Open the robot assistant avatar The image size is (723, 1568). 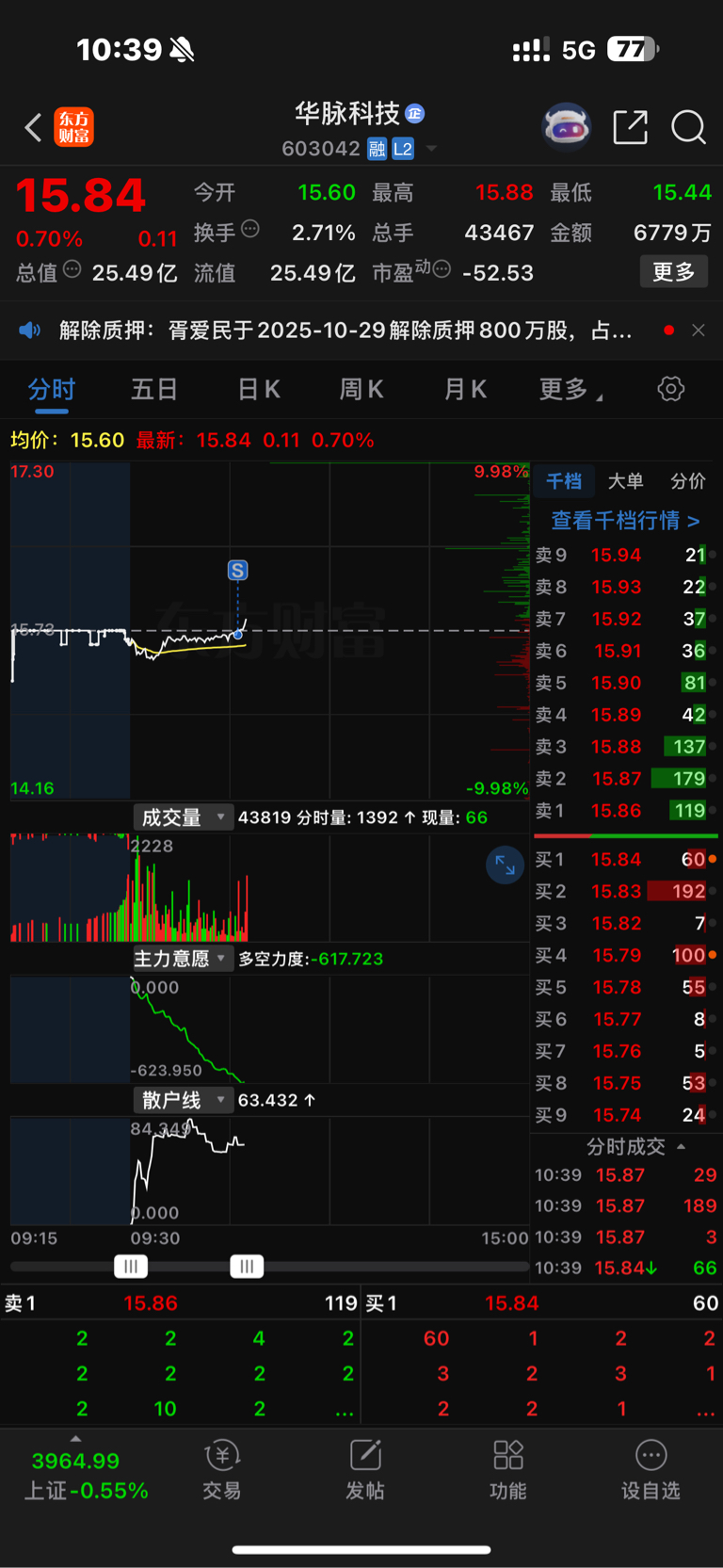[567, 127]
